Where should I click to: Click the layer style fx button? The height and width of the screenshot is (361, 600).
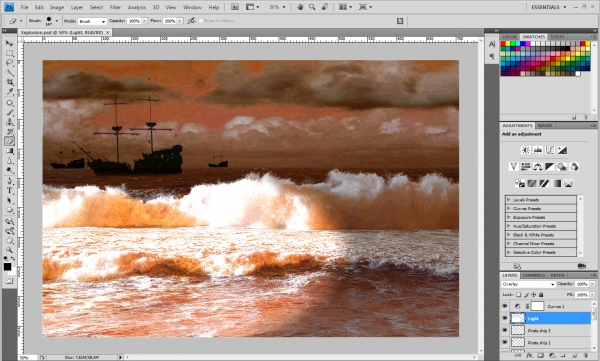coord(529,356)
